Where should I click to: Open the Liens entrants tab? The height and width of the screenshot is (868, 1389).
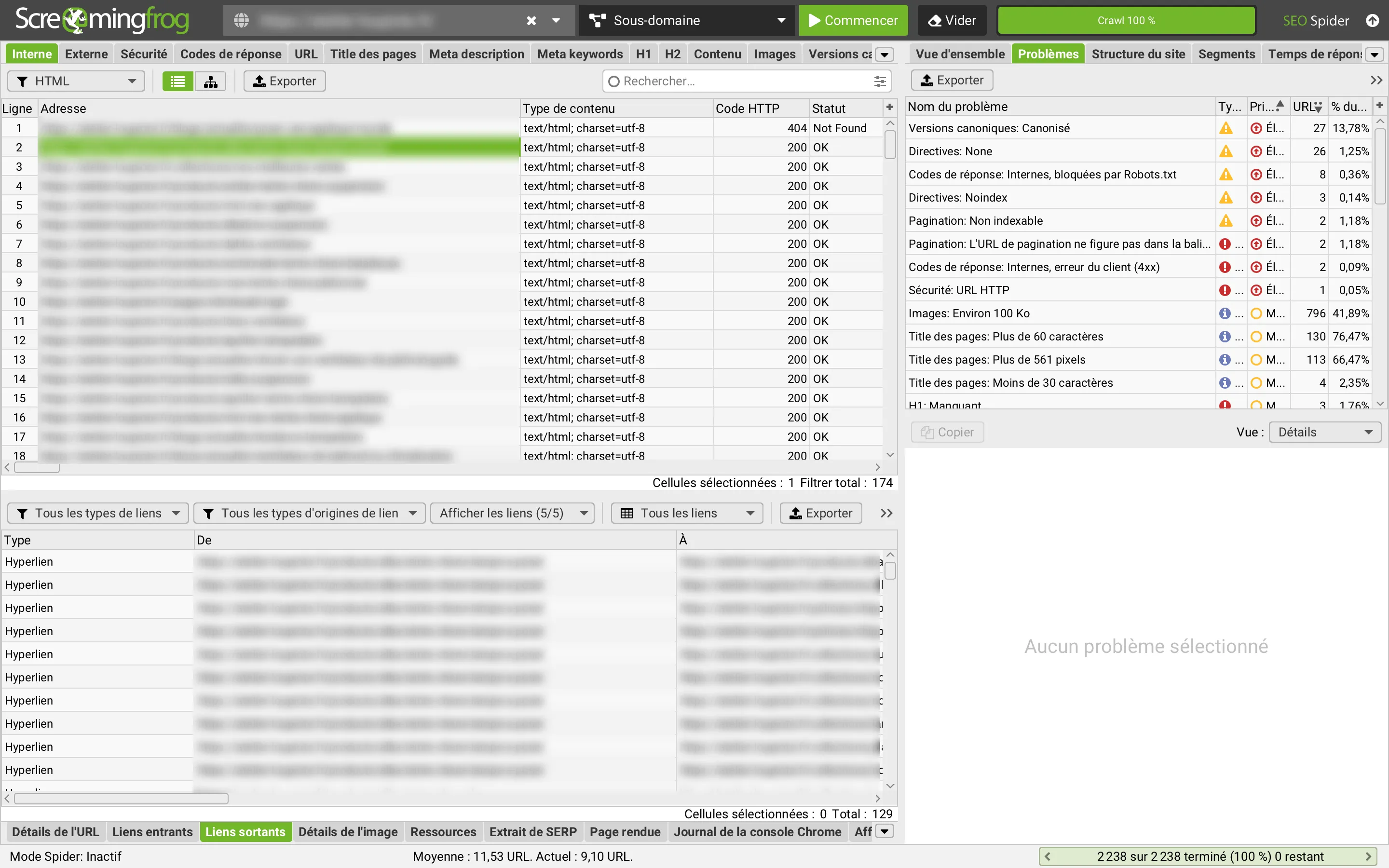coord(152,832)
